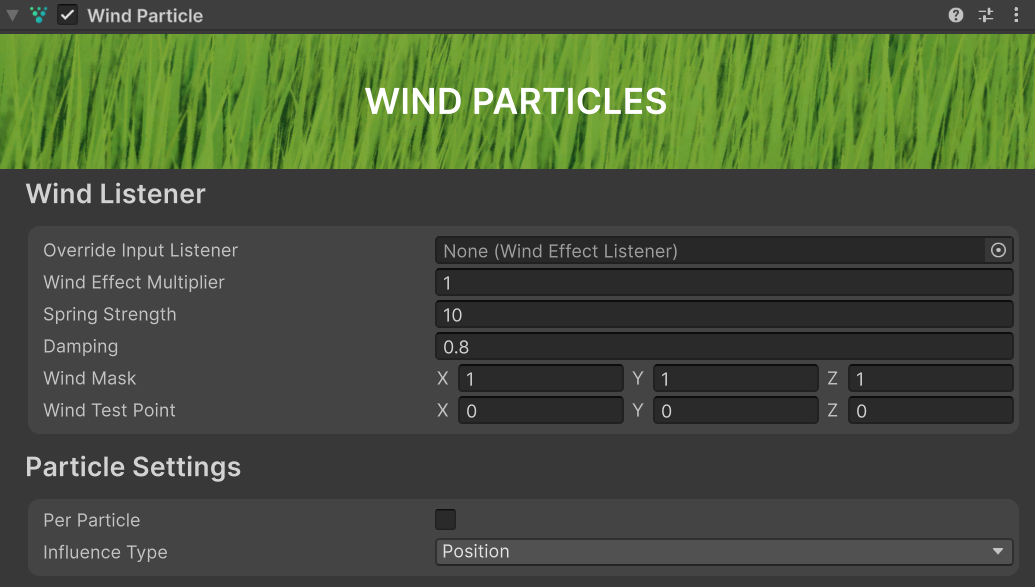The width and height of the screenshot is (1035, 587).
Task: Open object picker for Override Input Listener
Action: [x=998, y=251]
